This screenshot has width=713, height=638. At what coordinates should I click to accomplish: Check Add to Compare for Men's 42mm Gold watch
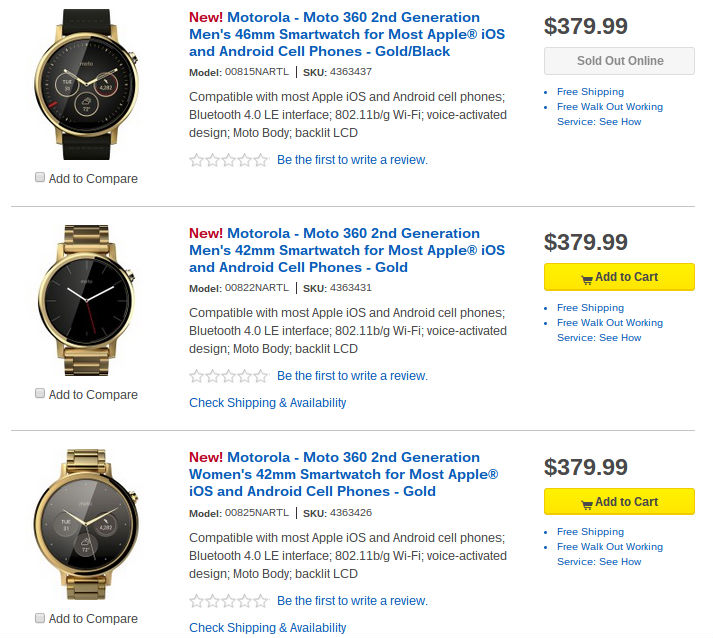(x=40, y=394)
